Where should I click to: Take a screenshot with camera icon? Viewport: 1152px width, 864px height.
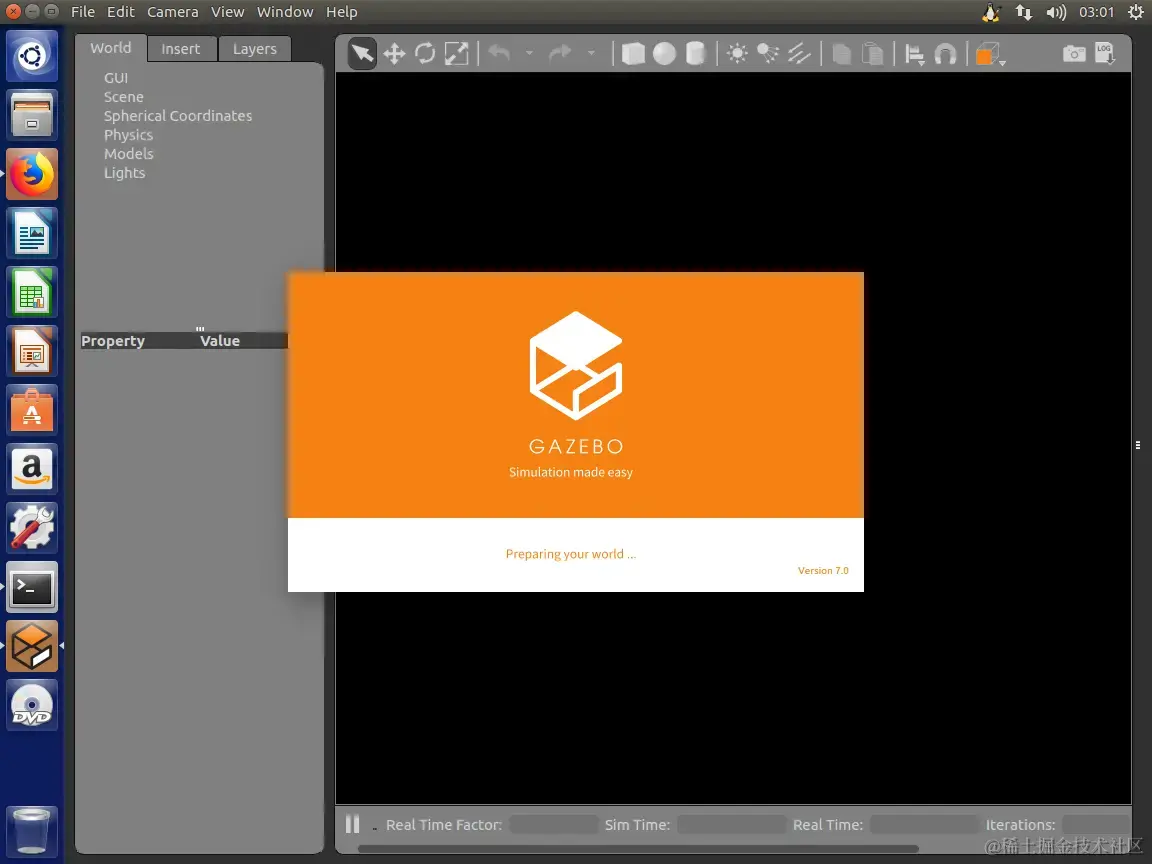pyautogui.click(x=1074, y=54)
